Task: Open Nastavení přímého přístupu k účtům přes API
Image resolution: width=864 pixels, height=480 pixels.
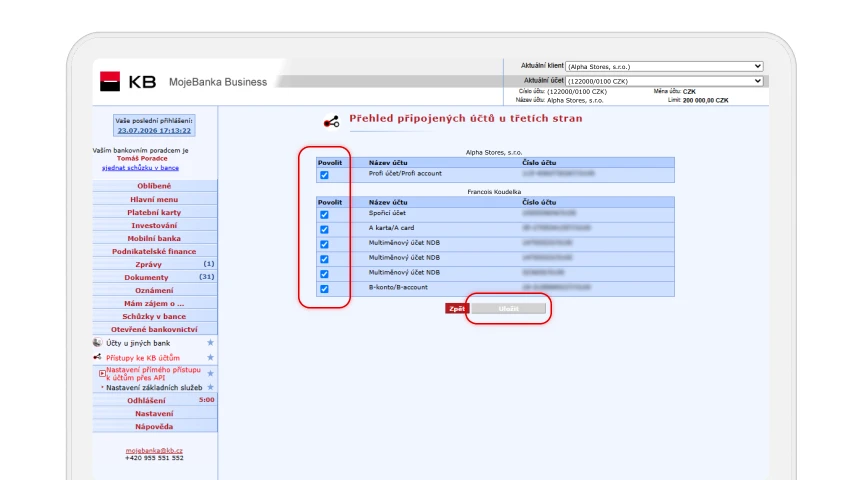Action: click(x=153, y=374)
